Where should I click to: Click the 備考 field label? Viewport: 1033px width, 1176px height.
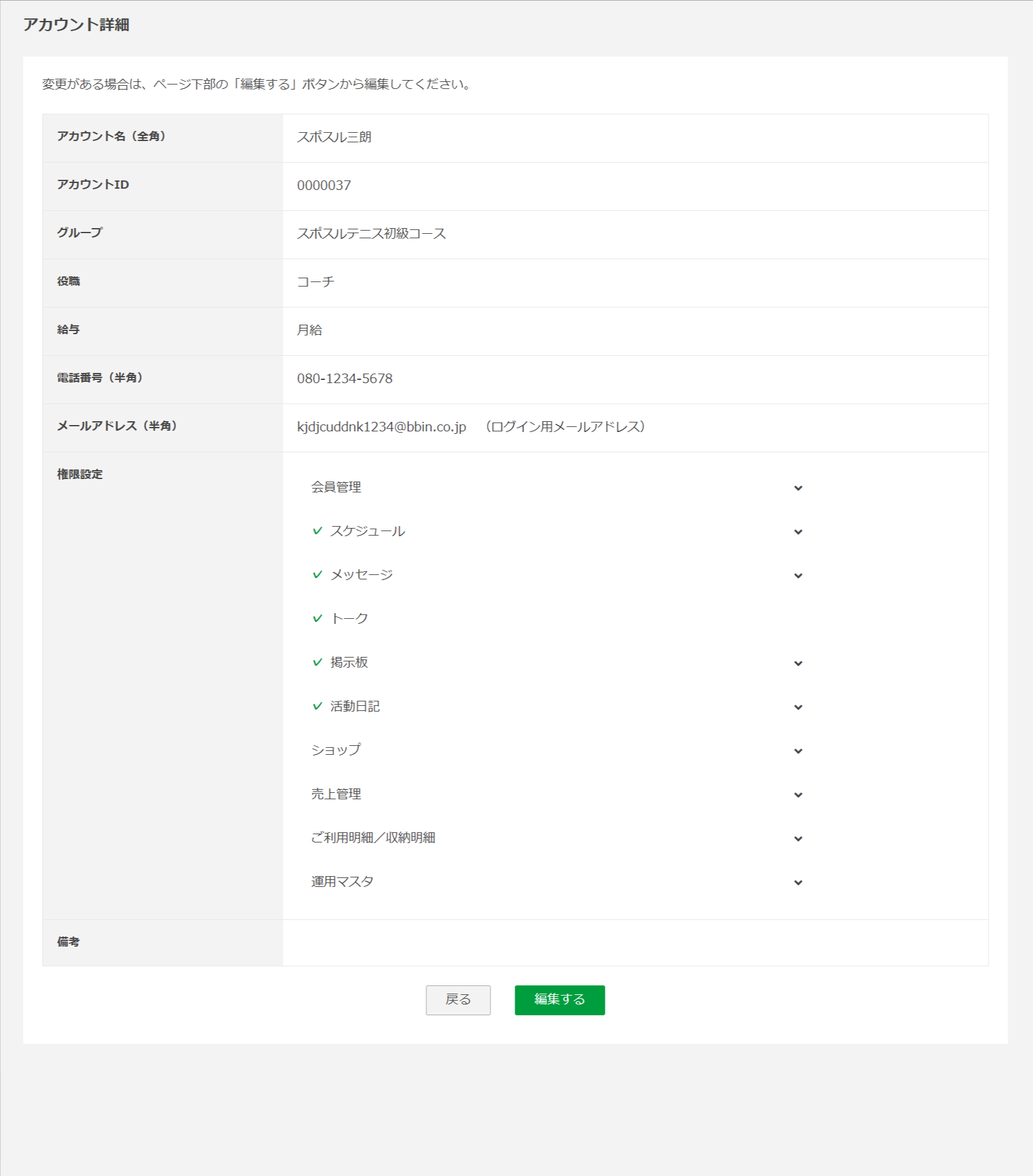68,942
